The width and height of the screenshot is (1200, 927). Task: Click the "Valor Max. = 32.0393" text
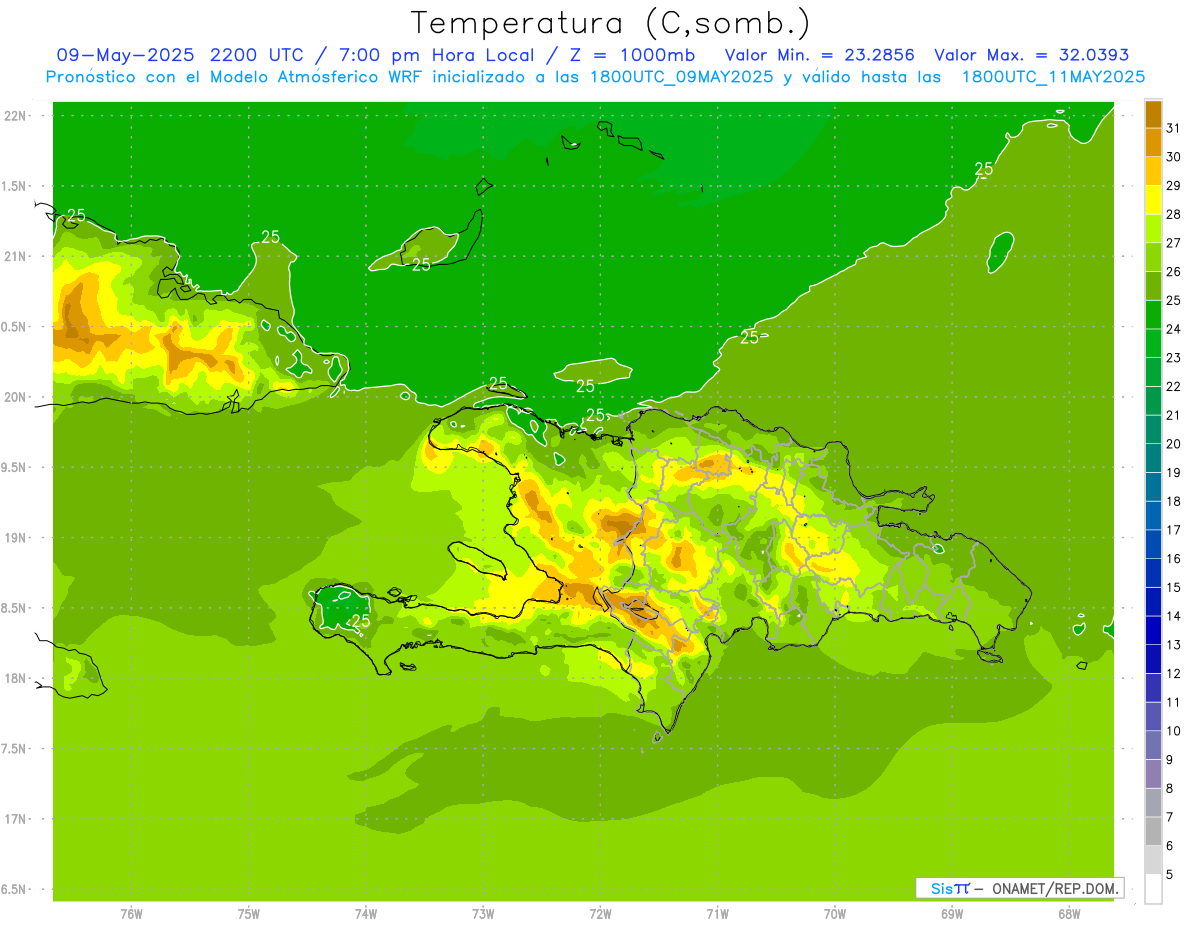click(1031, 55)
